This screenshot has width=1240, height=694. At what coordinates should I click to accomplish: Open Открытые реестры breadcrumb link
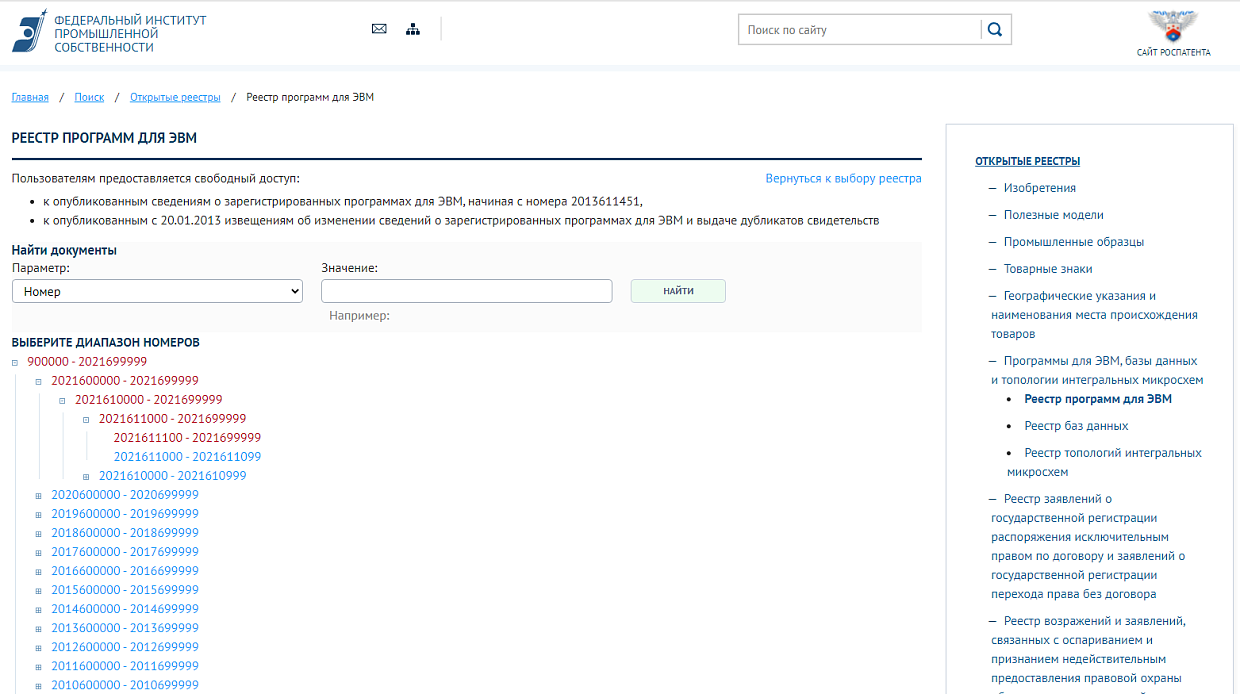point(175,97)
